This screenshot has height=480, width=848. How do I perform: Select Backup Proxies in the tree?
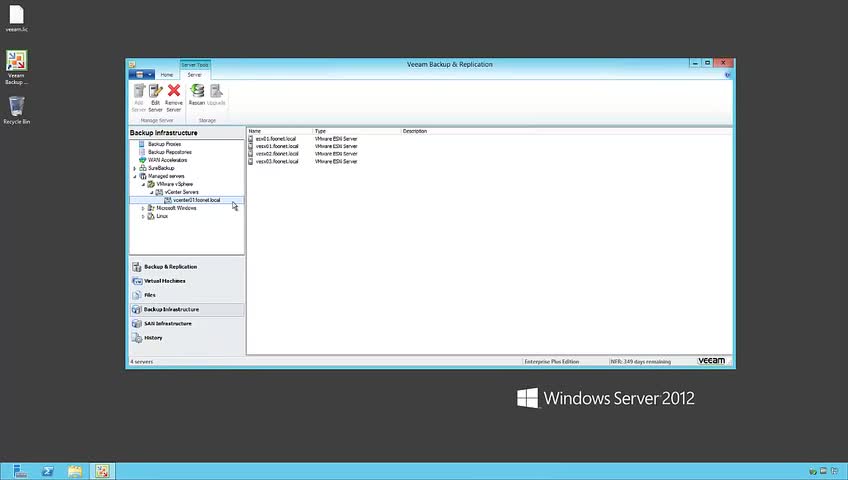click(x=164, y=144)
